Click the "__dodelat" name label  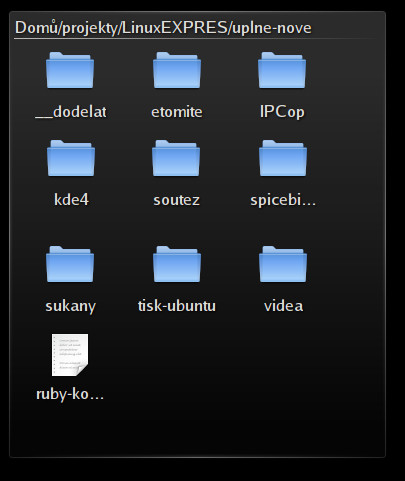click(71, 112)
